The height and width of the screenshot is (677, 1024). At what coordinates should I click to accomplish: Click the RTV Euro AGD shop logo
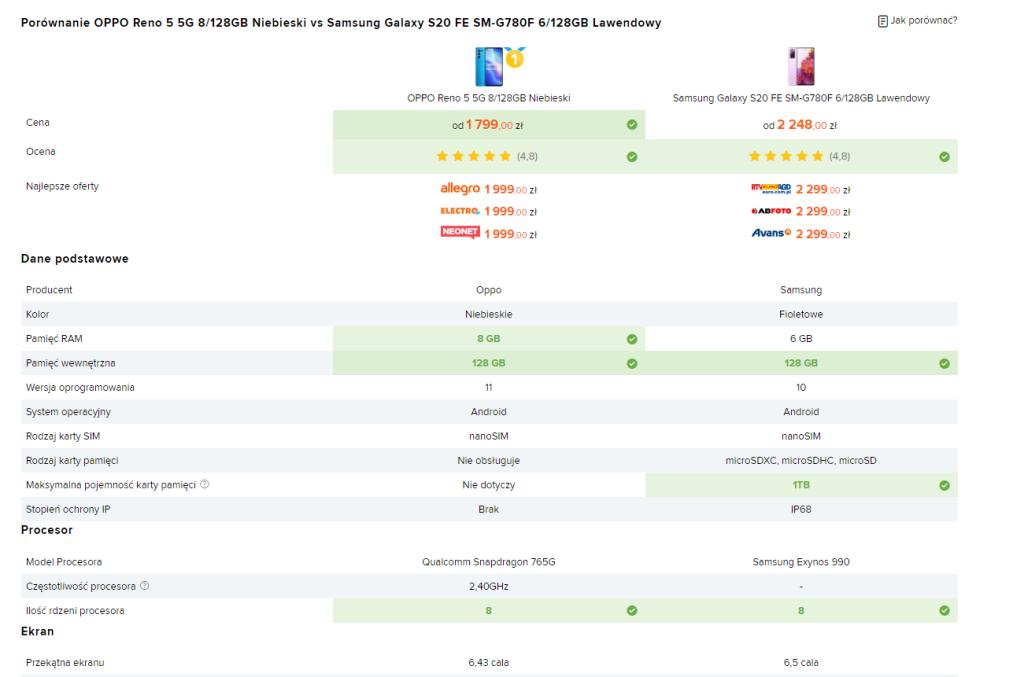tap(771, 189)
